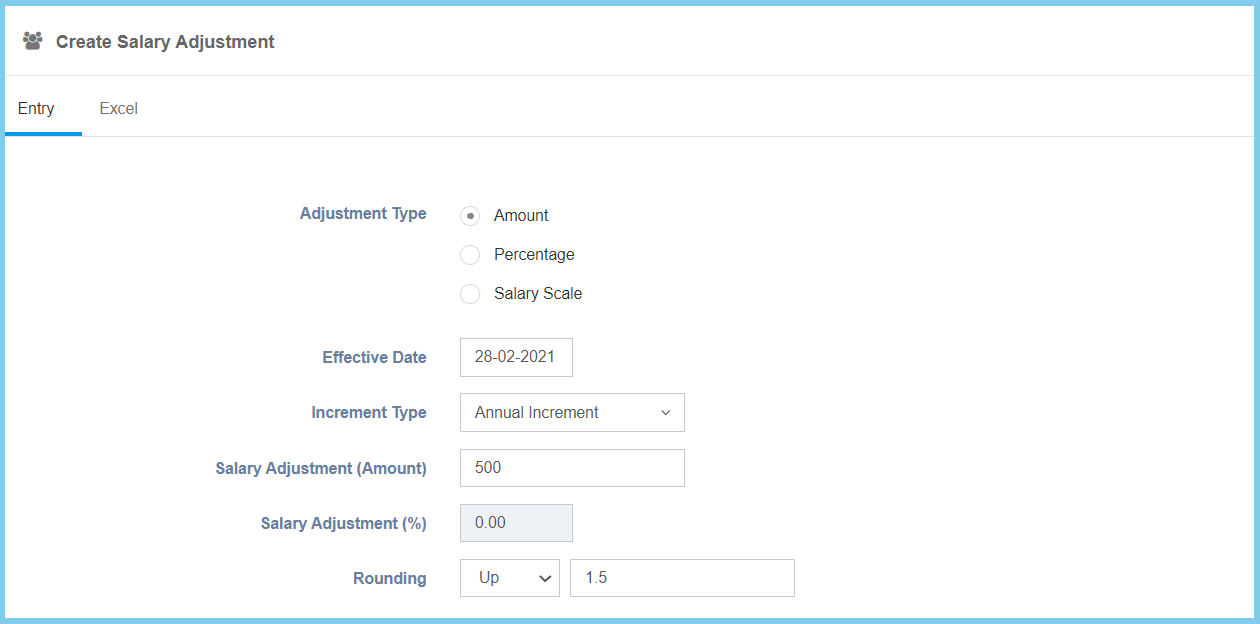Pick the Salary Scale radio option
This screenshot has height=624, width=1260.
(x=470, y=294)
